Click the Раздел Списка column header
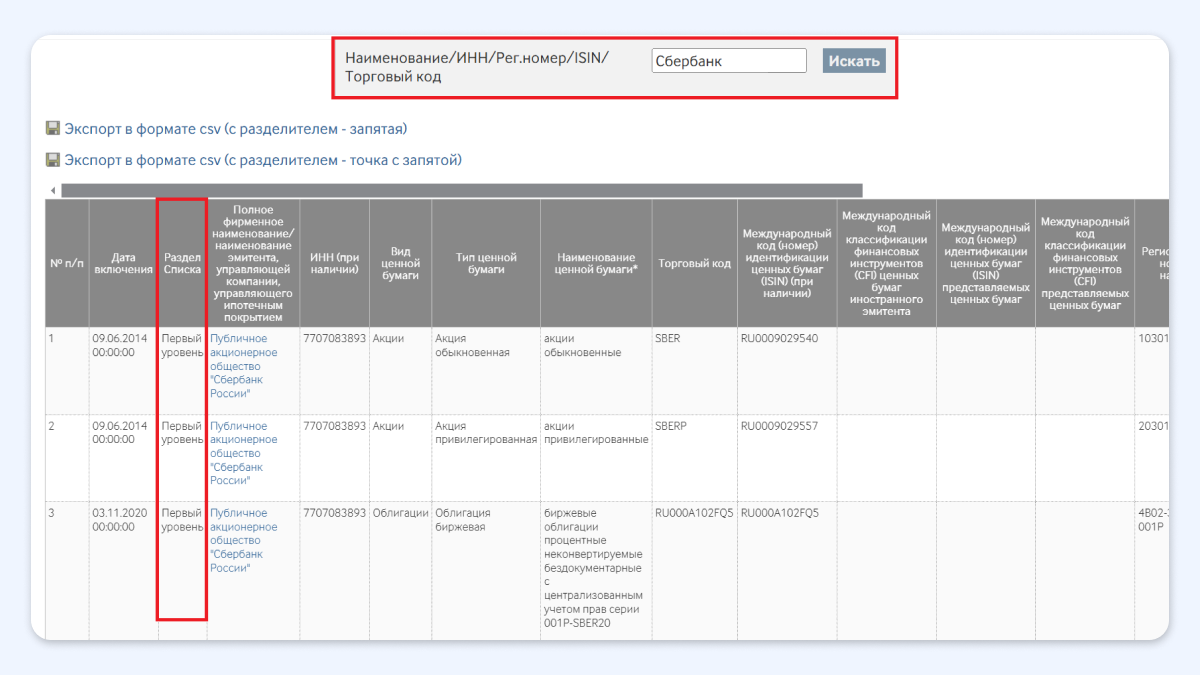This screenshot has width=1200, height=675. click(x=182, y=264)
